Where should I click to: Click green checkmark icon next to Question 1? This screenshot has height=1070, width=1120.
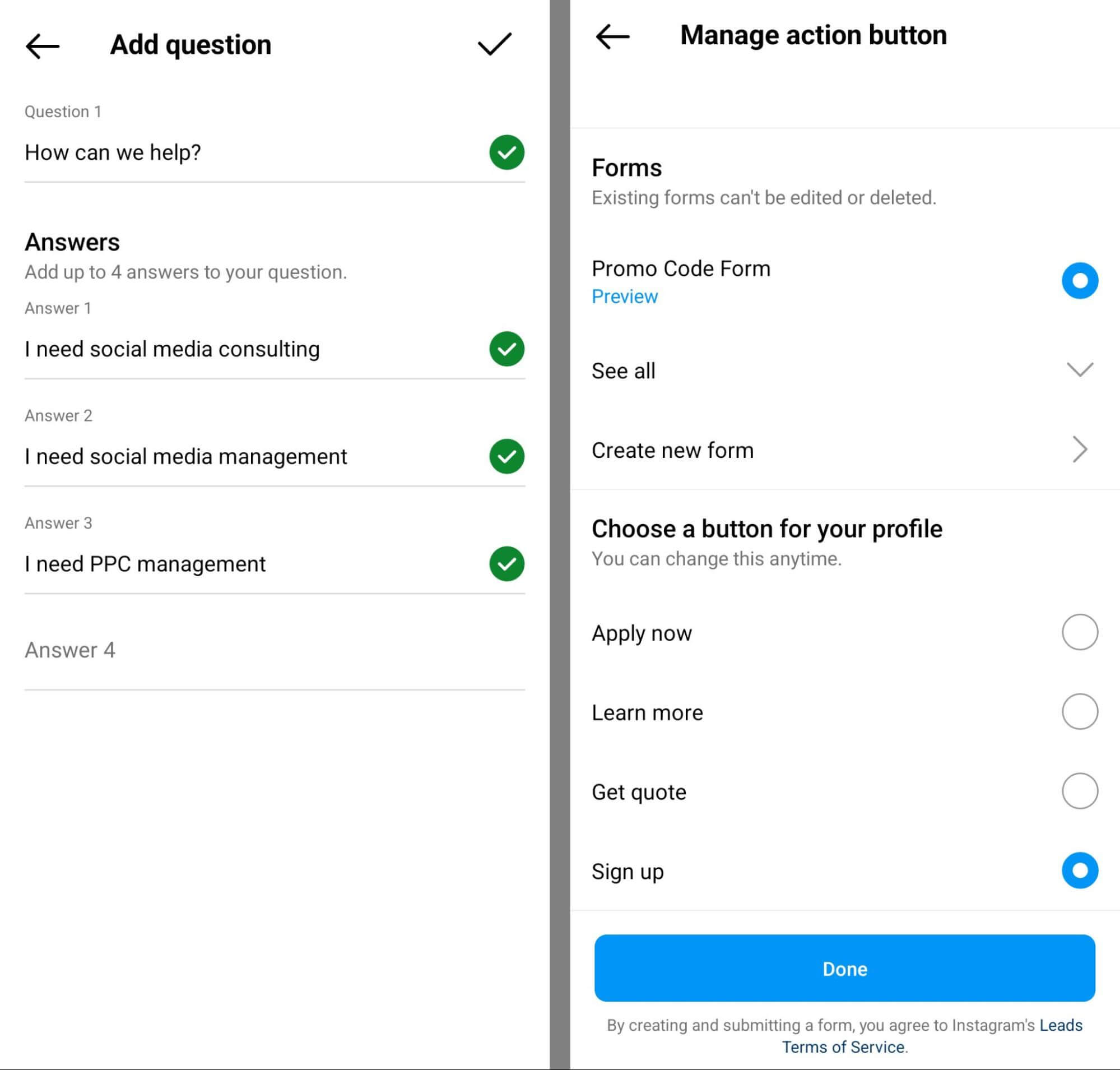pyautogui.click(x=505, y=152)
